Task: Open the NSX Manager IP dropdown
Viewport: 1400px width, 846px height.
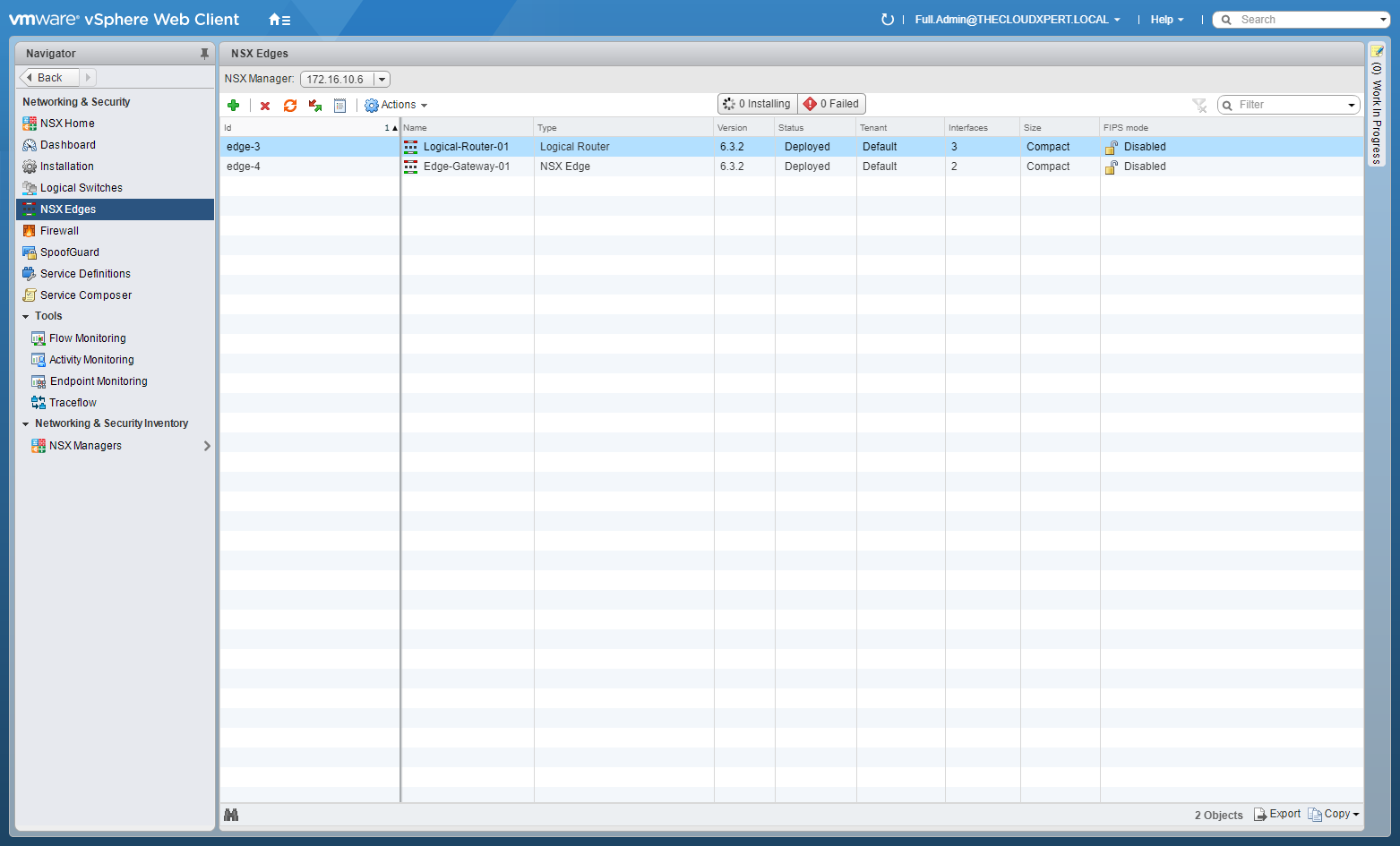Action: click(x=382, y=80)
